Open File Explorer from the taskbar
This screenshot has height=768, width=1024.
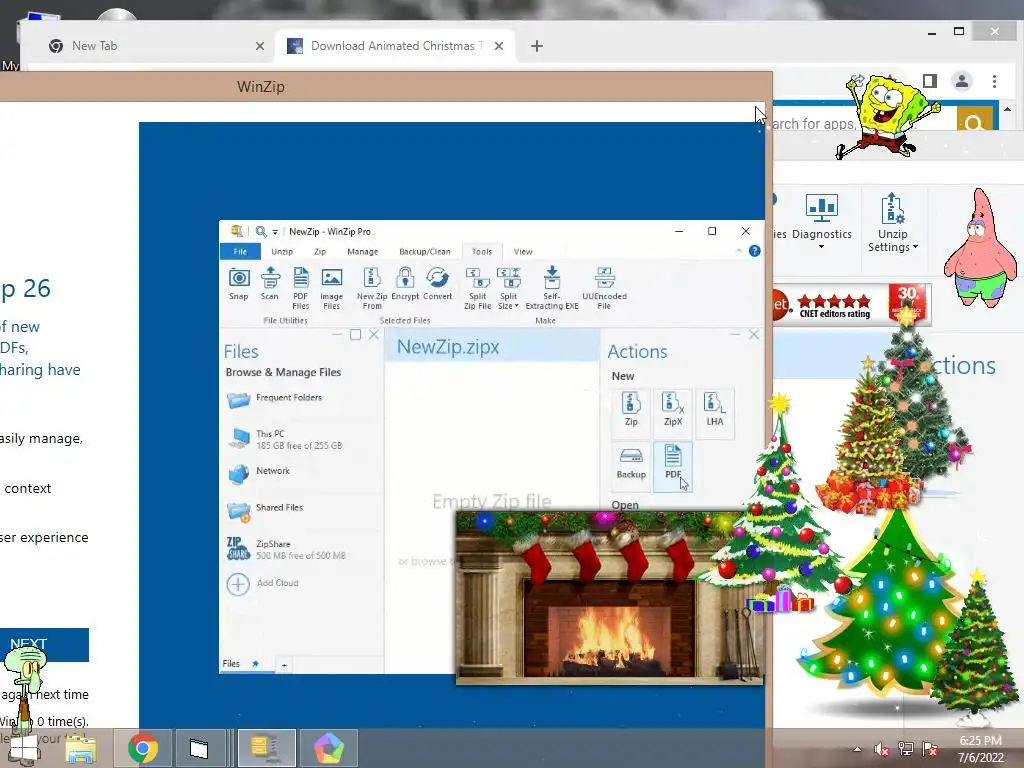[81, 749]
